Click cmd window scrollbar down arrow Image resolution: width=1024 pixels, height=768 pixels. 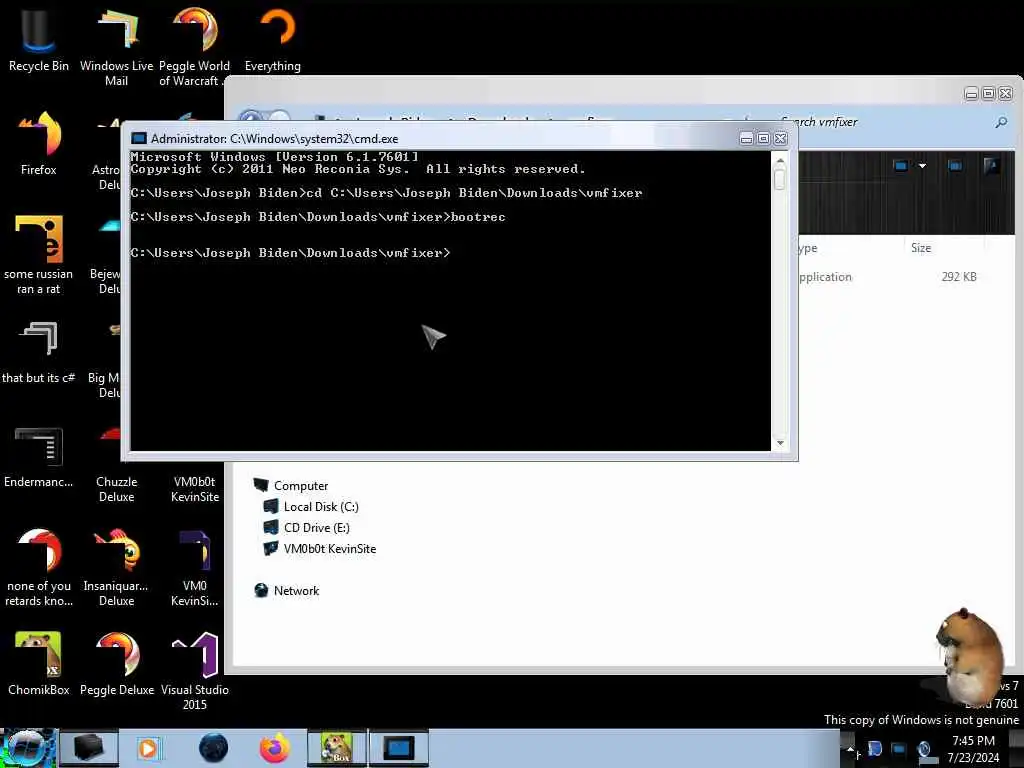pos(780,443)
